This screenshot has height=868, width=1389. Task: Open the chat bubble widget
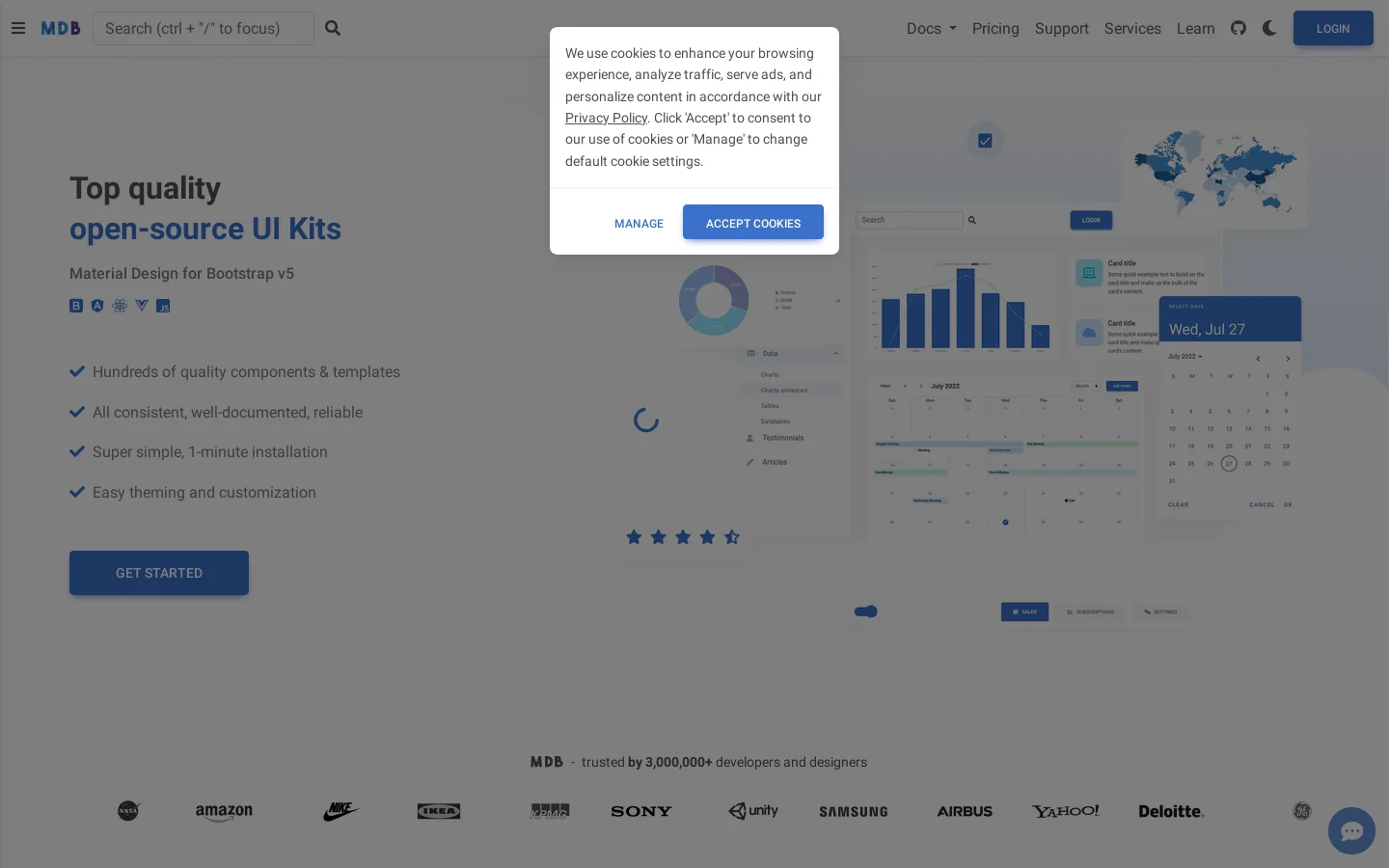tap(1351, 830)
